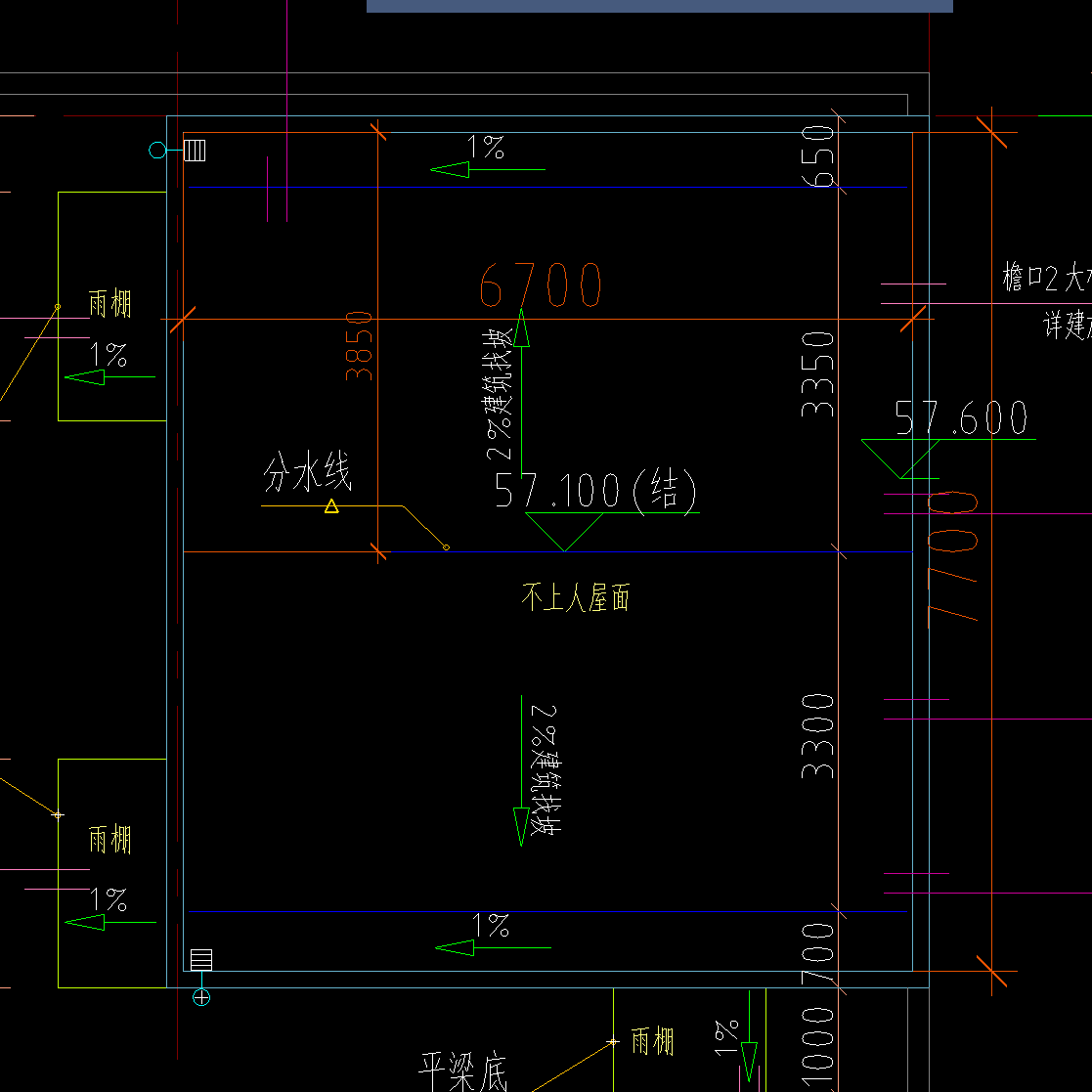1092x1092 pixels.
Task: Click the green 1% slope arrow at top
Action: click(x=488, y=169)
